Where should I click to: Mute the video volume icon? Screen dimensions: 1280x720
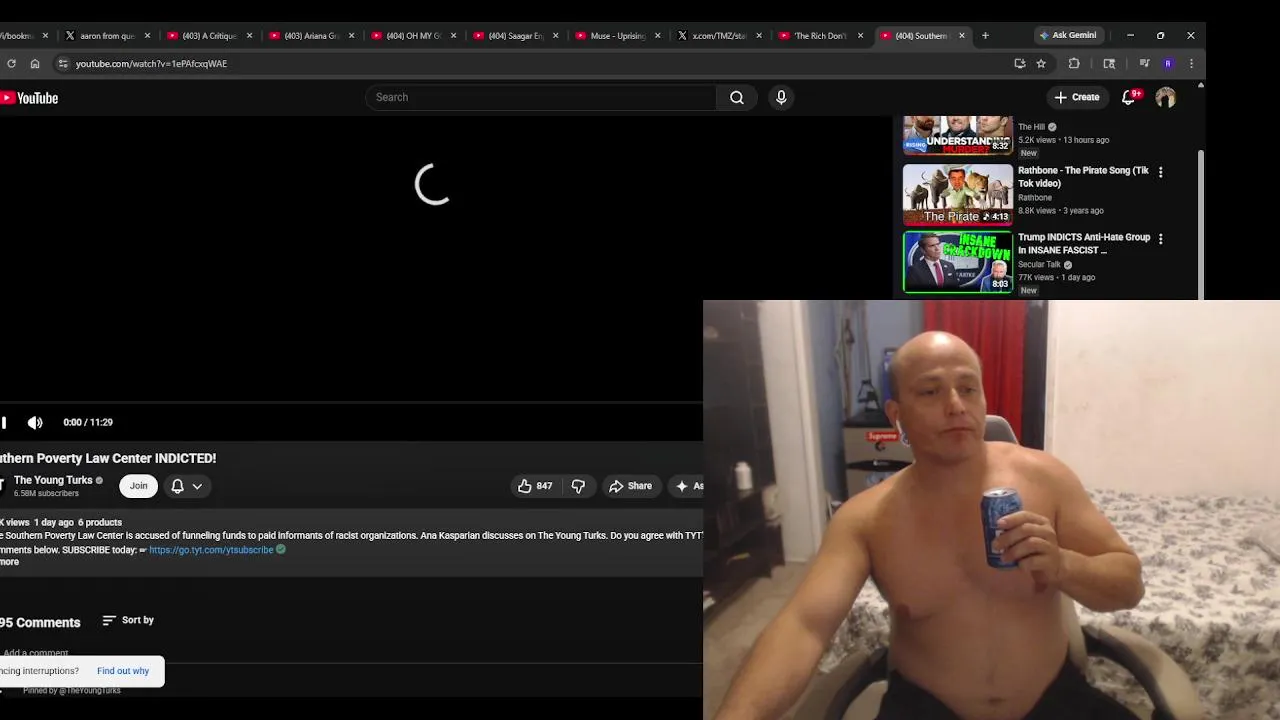pyautogui.click(x=35, y=423)
